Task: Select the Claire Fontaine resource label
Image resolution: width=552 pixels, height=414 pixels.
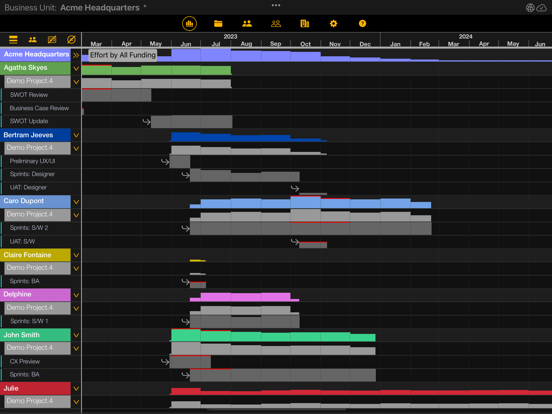Action: point(35,255)
